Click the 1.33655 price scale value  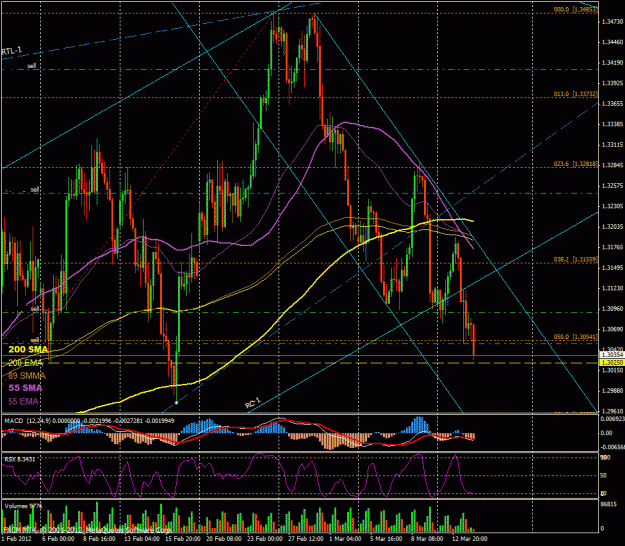(x=611, y=103)
